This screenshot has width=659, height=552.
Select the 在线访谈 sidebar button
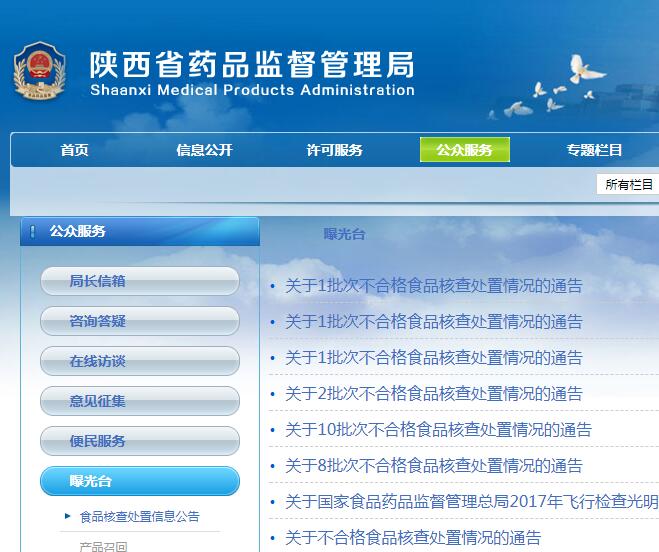(140, 361)
